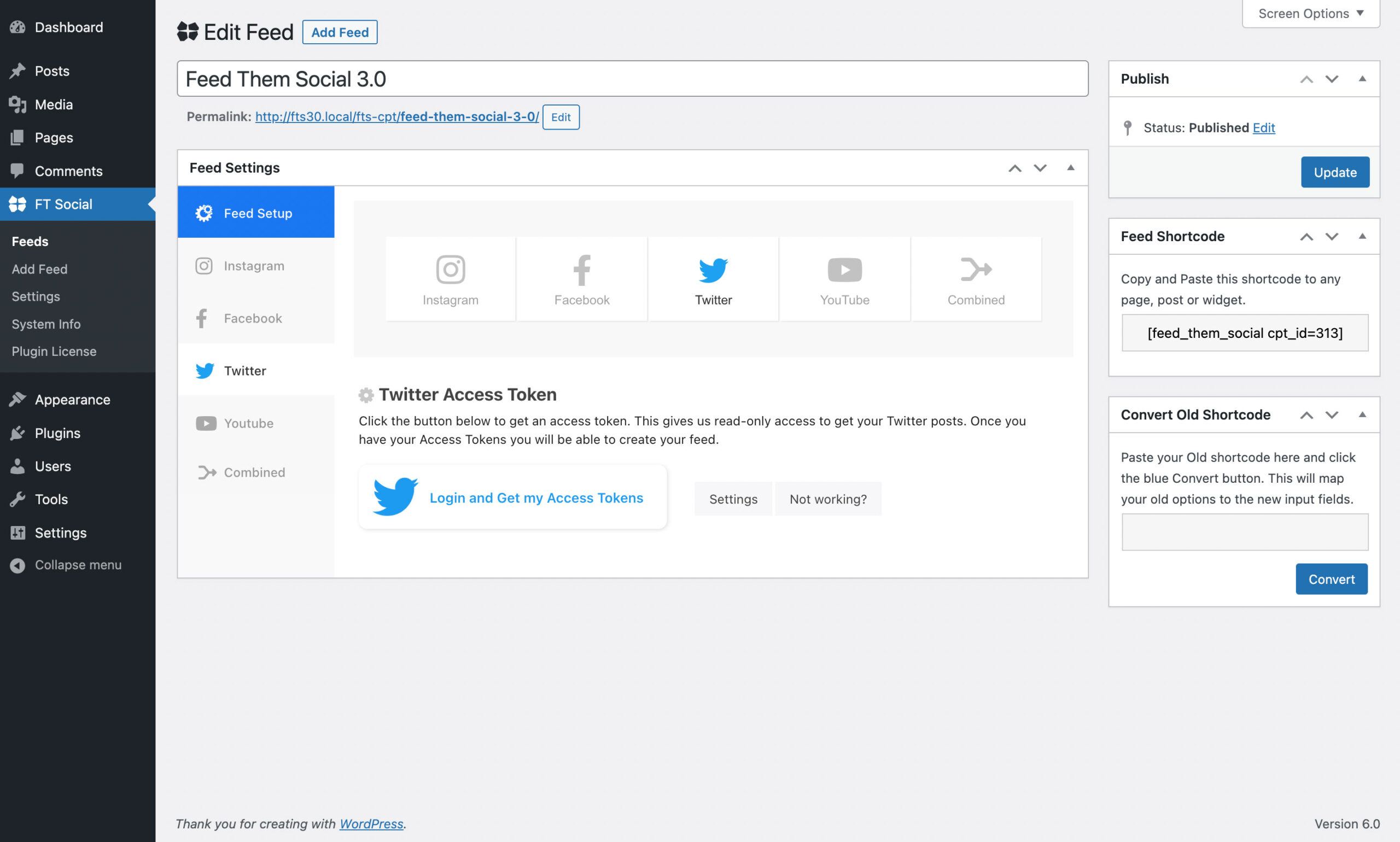The width and height of the screenshot is (1400, 842).
Task: Move Publish panel down
Action: [x=1331, y=79]
